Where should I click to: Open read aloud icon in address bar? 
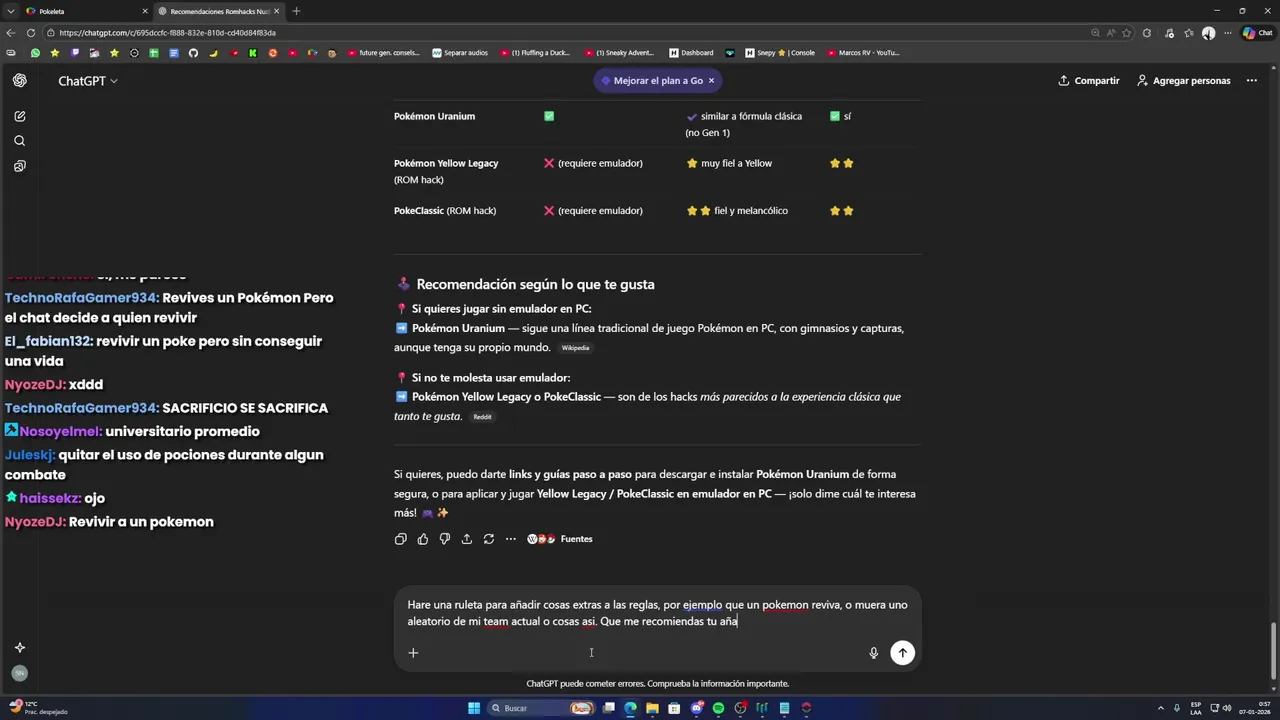(x=1112, y=32)
